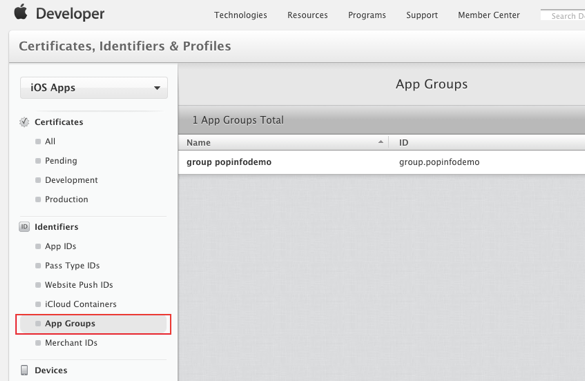Select the group popinfodemo row name

(229, 162)
